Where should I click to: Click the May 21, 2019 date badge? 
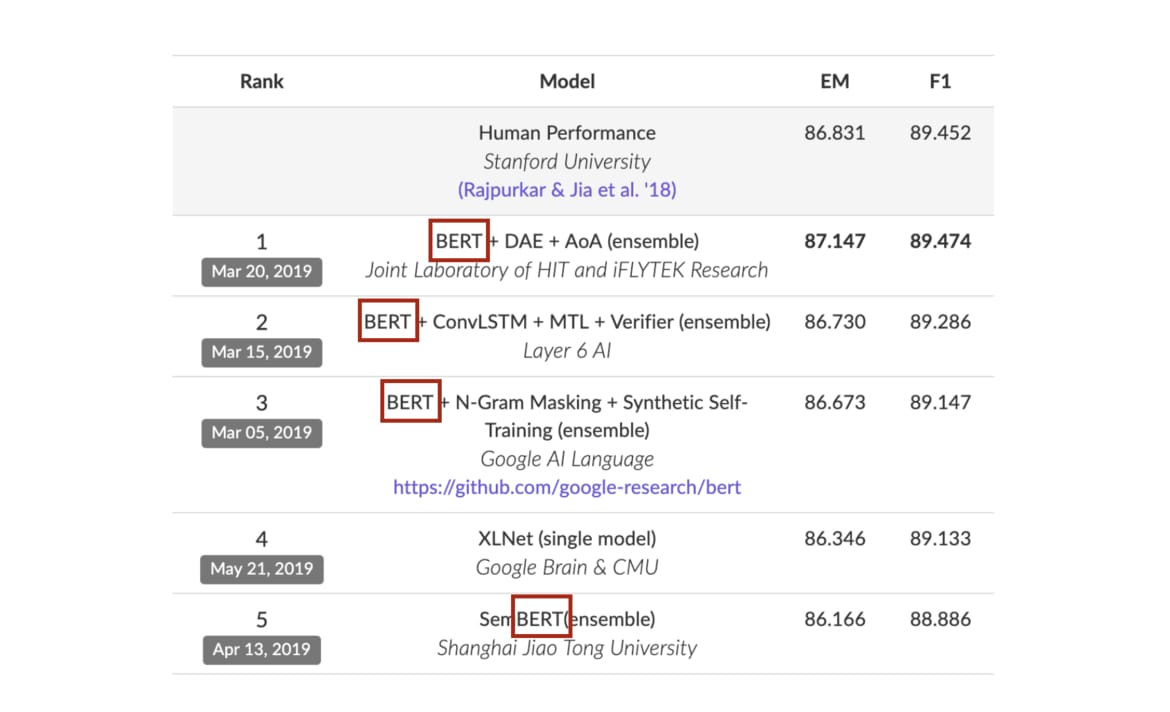pyautogui.click(x=262, y=569)
